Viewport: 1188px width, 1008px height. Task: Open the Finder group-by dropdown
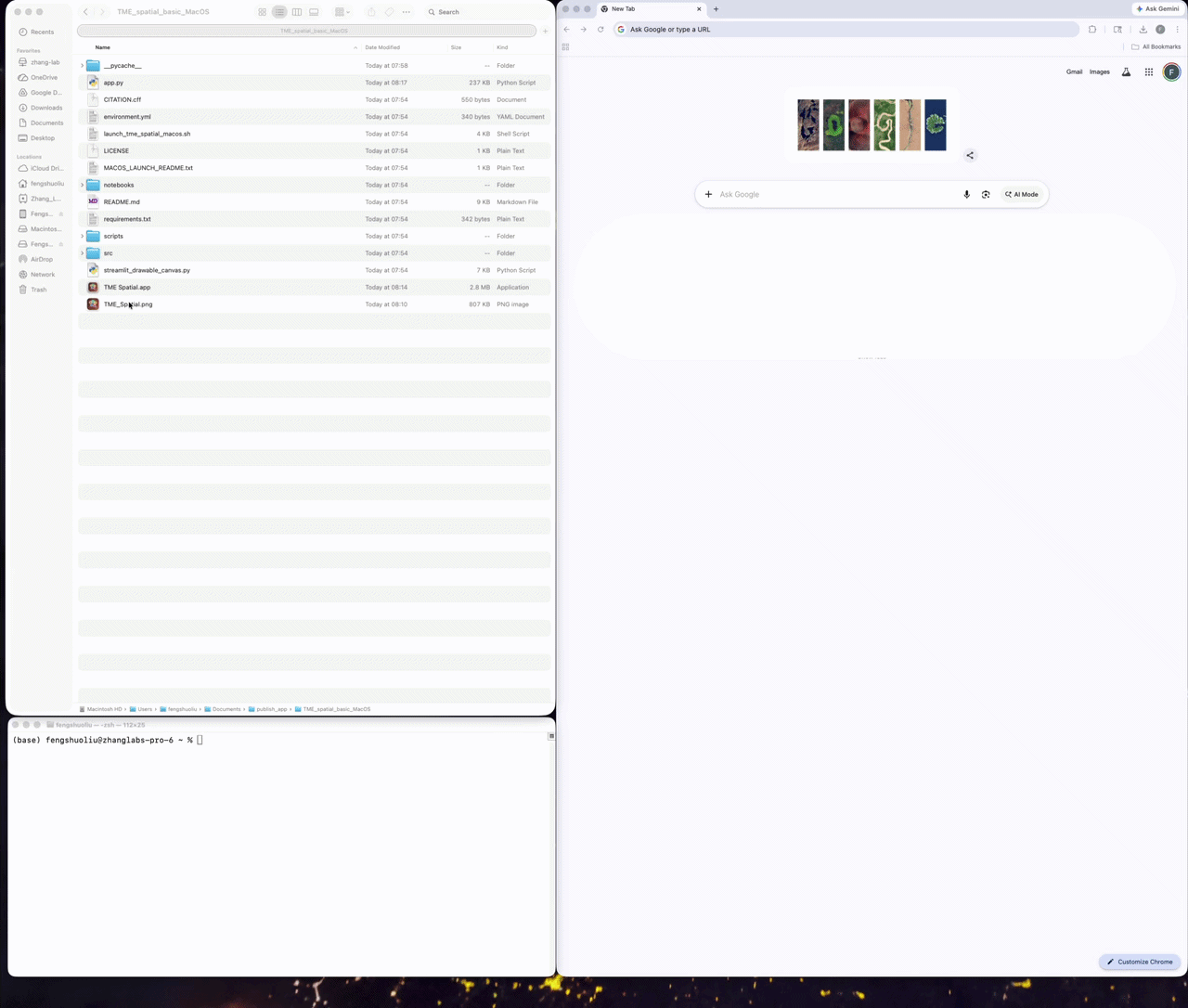pos(342,12)
